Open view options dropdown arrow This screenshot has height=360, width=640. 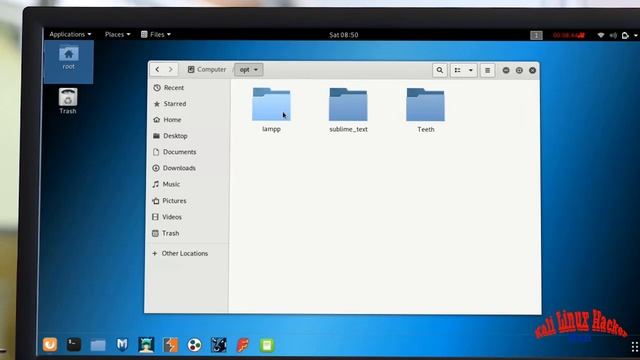(471, 70)
